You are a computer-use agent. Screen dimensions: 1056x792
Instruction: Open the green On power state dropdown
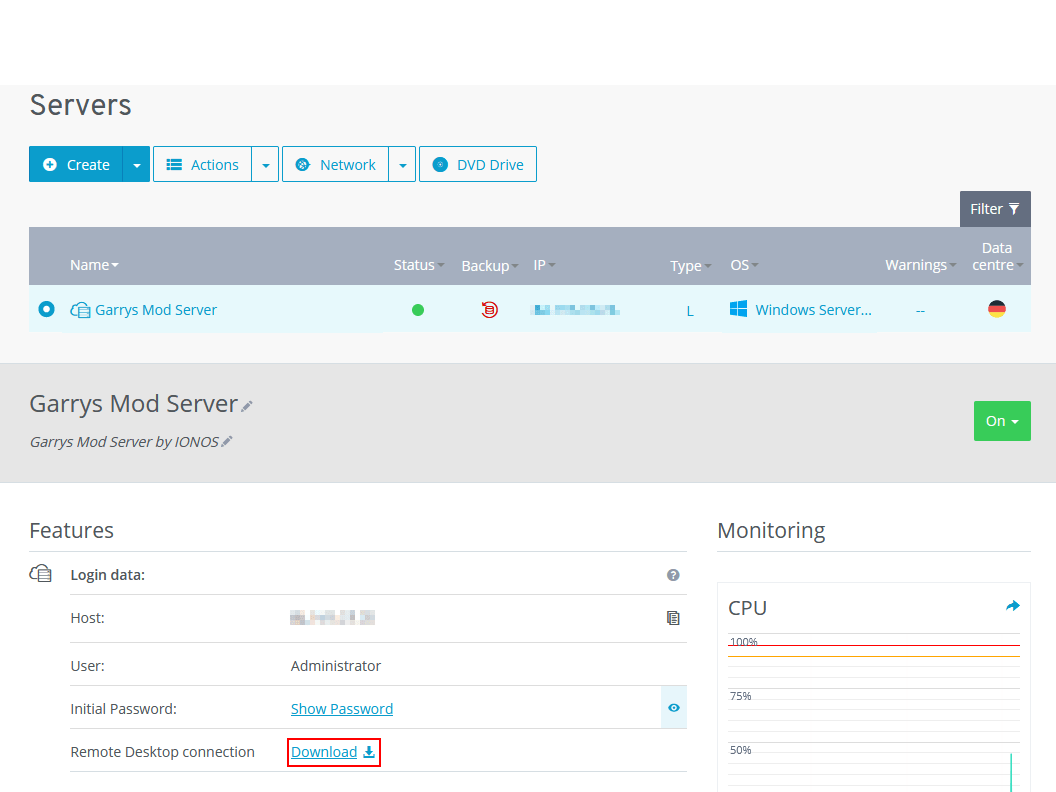coord(1002,421)
